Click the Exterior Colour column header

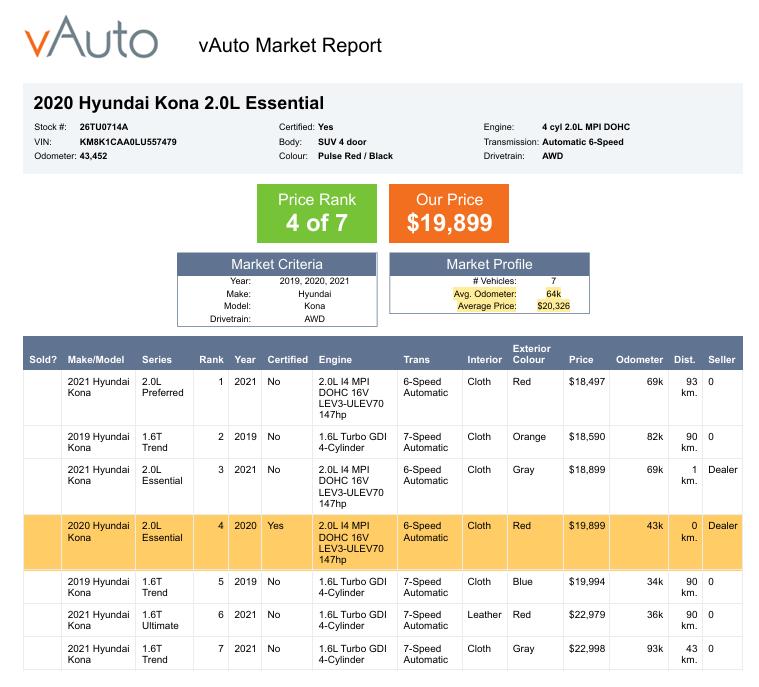pyautogui.click(x=531, y=354)
